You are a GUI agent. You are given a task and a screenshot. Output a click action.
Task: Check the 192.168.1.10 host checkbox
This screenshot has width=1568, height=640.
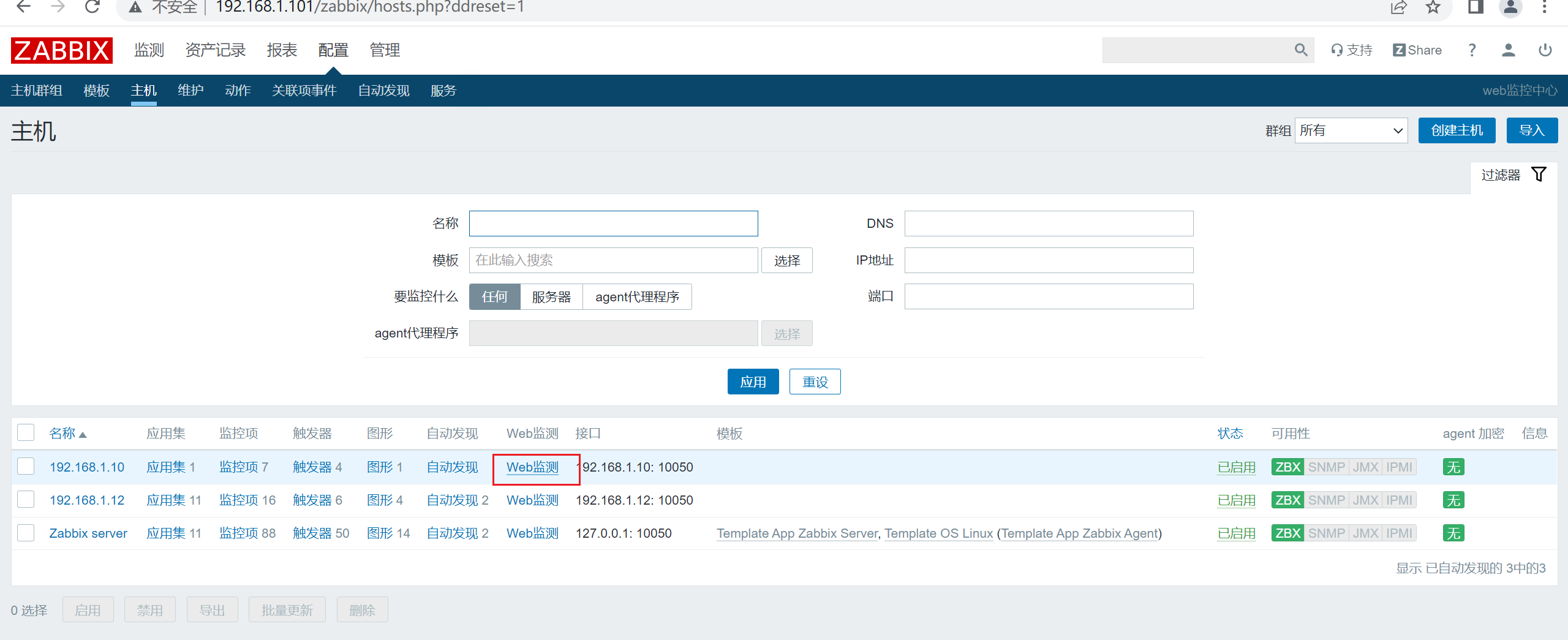26,467
